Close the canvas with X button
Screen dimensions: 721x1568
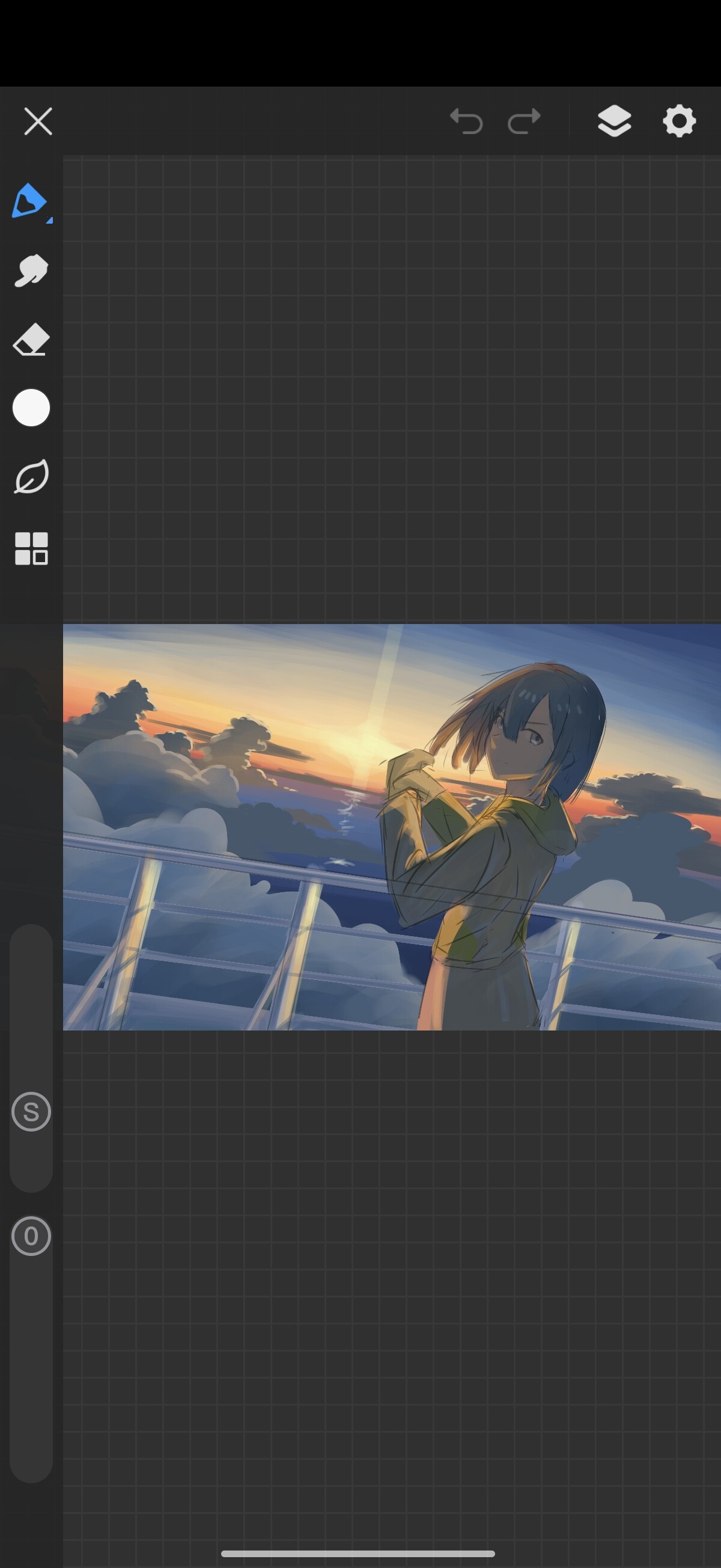pyautogui.click(x=38, y=121)
